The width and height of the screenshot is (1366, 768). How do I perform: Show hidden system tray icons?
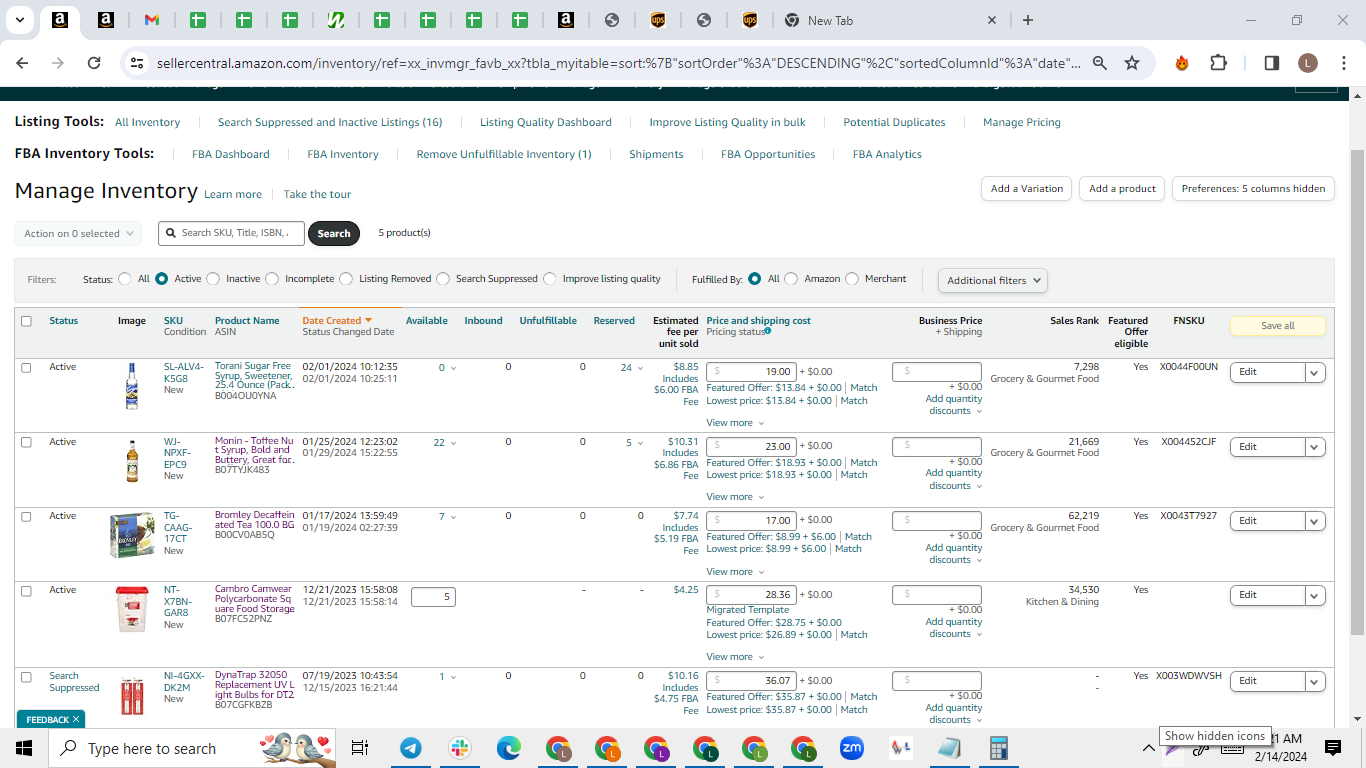[x=1149, y=748]
